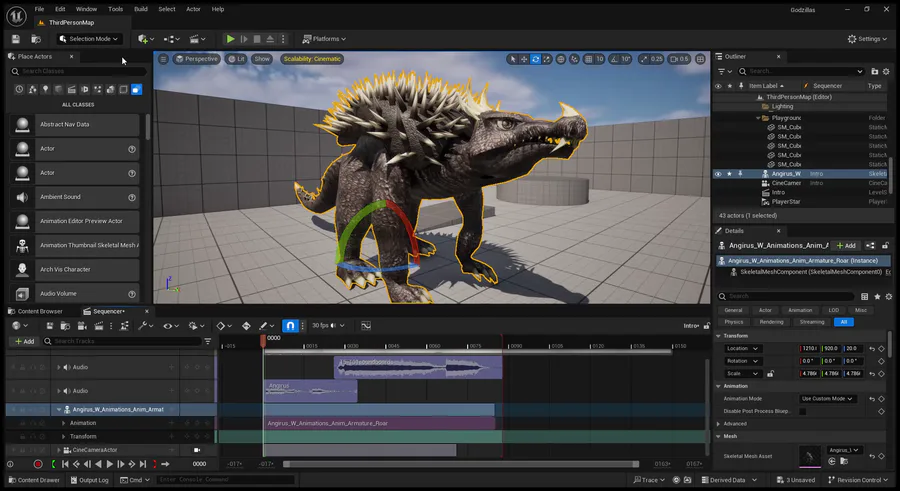Open Sequencer track filter icon

coord(208,341)
